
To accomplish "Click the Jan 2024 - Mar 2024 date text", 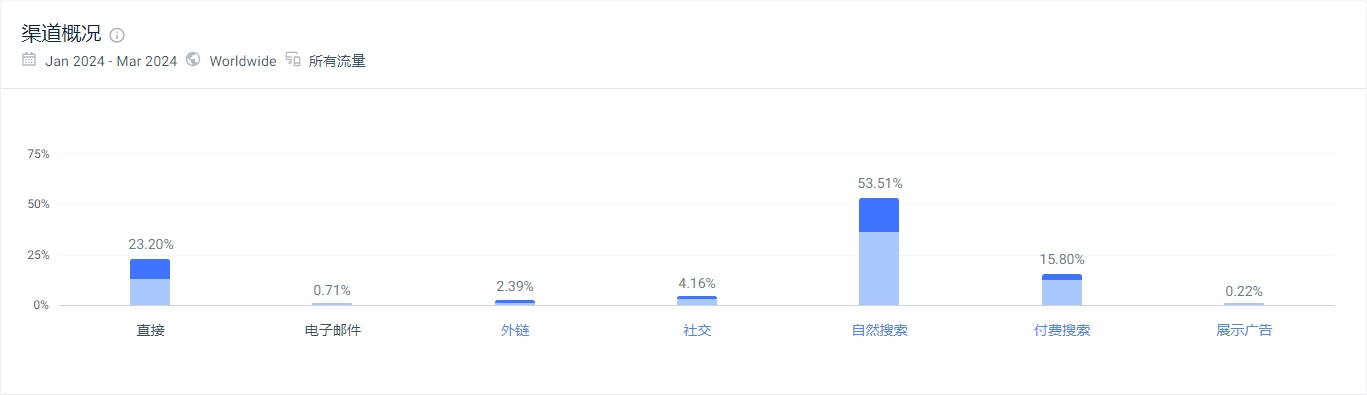I will [x=111, y=61].
